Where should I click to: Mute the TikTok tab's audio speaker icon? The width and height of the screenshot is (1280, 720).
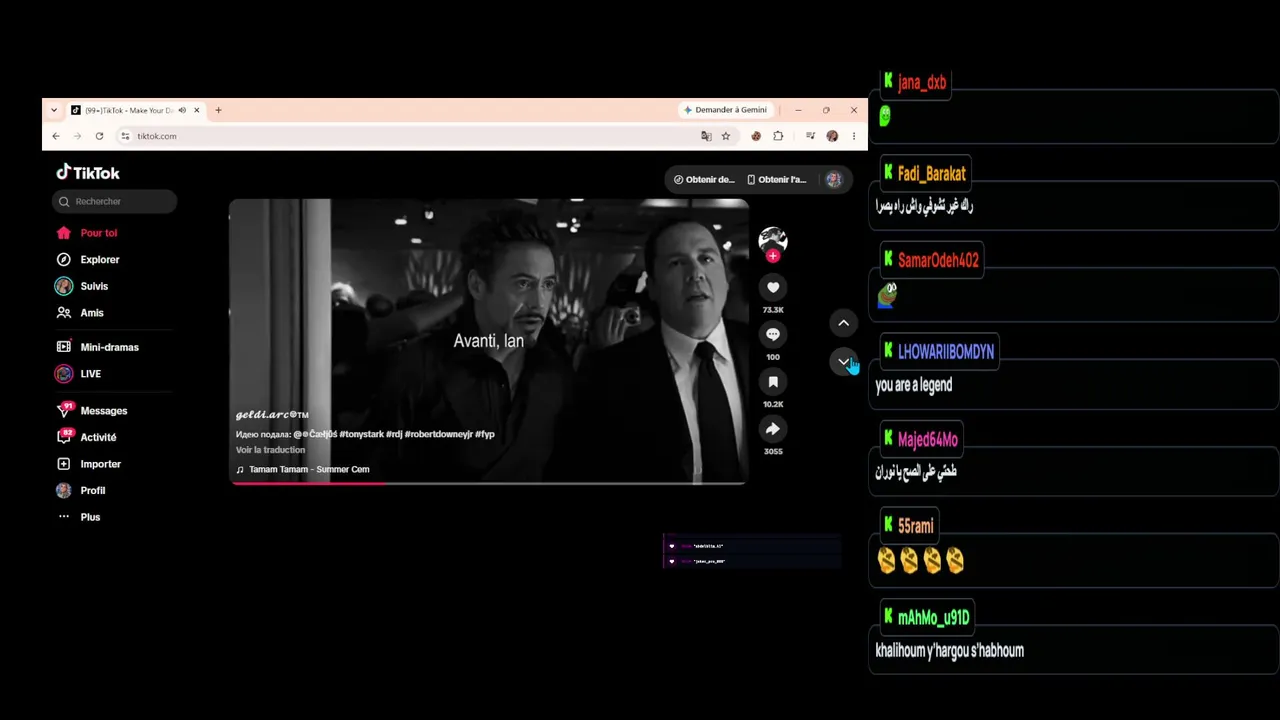tap(182, 110)
